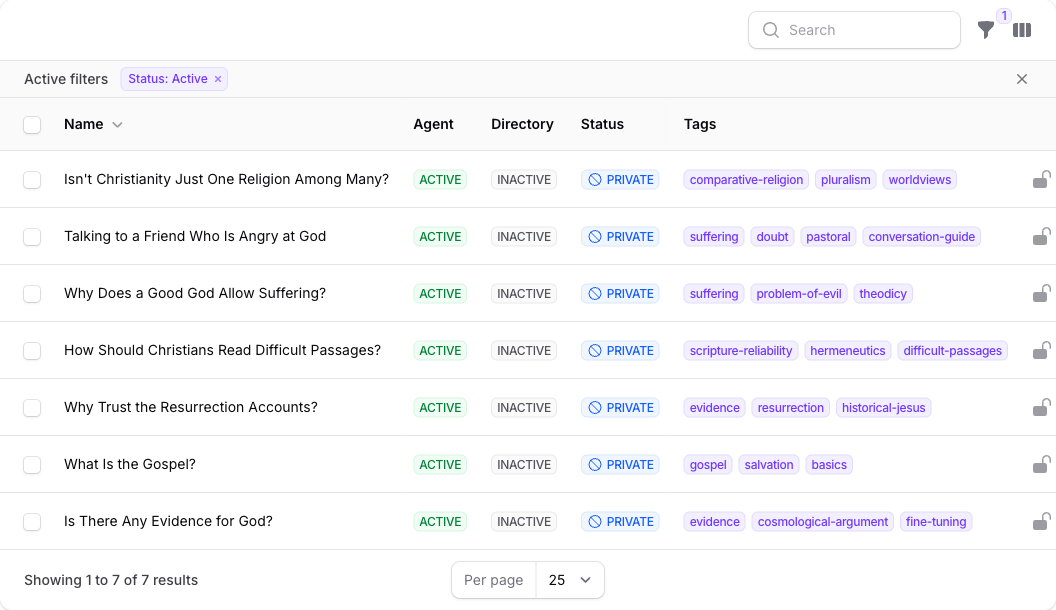Click the salvation tag
Screen dimensions: 1056x610
(768, 465)
